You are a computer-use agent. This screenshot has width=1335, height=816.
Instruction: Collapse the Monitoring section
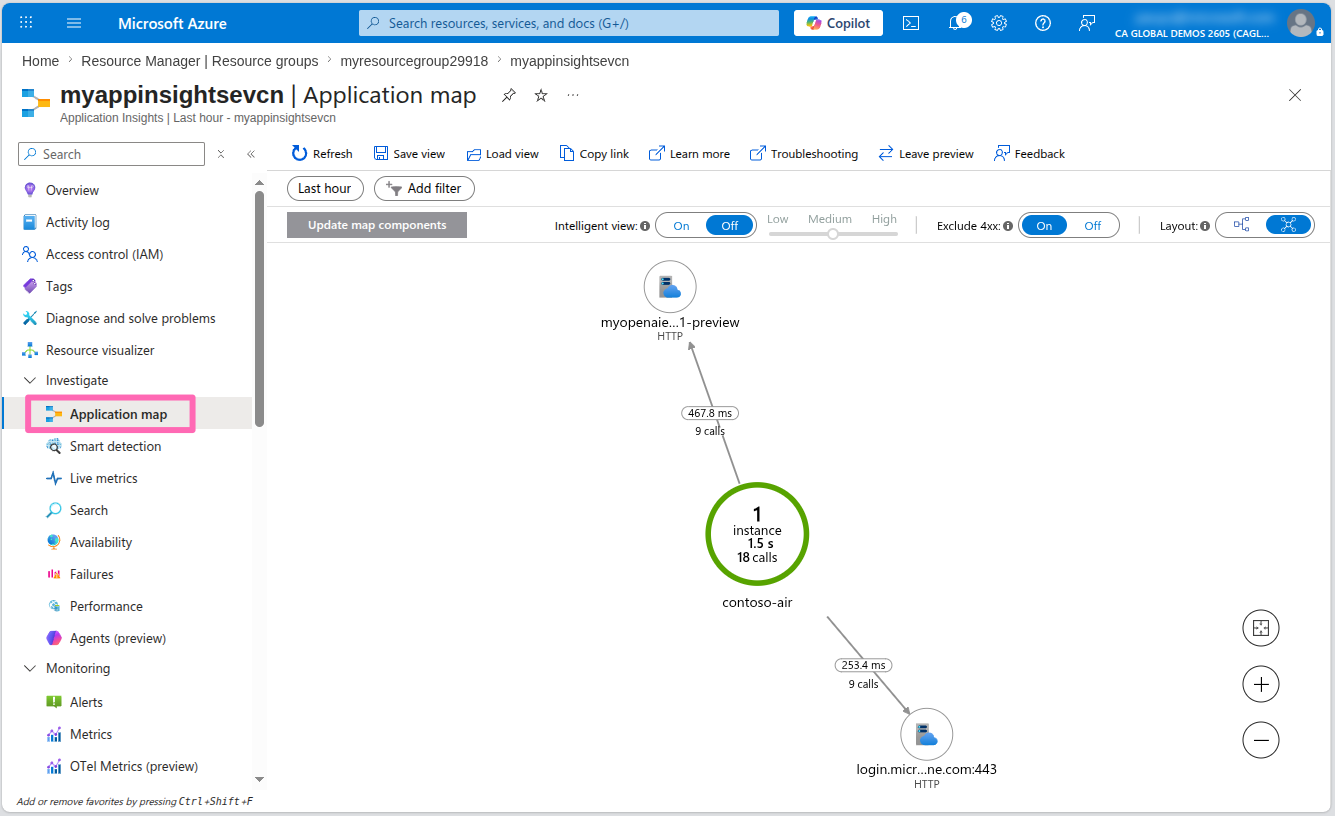pyautogui.click(x=29, y=668)
